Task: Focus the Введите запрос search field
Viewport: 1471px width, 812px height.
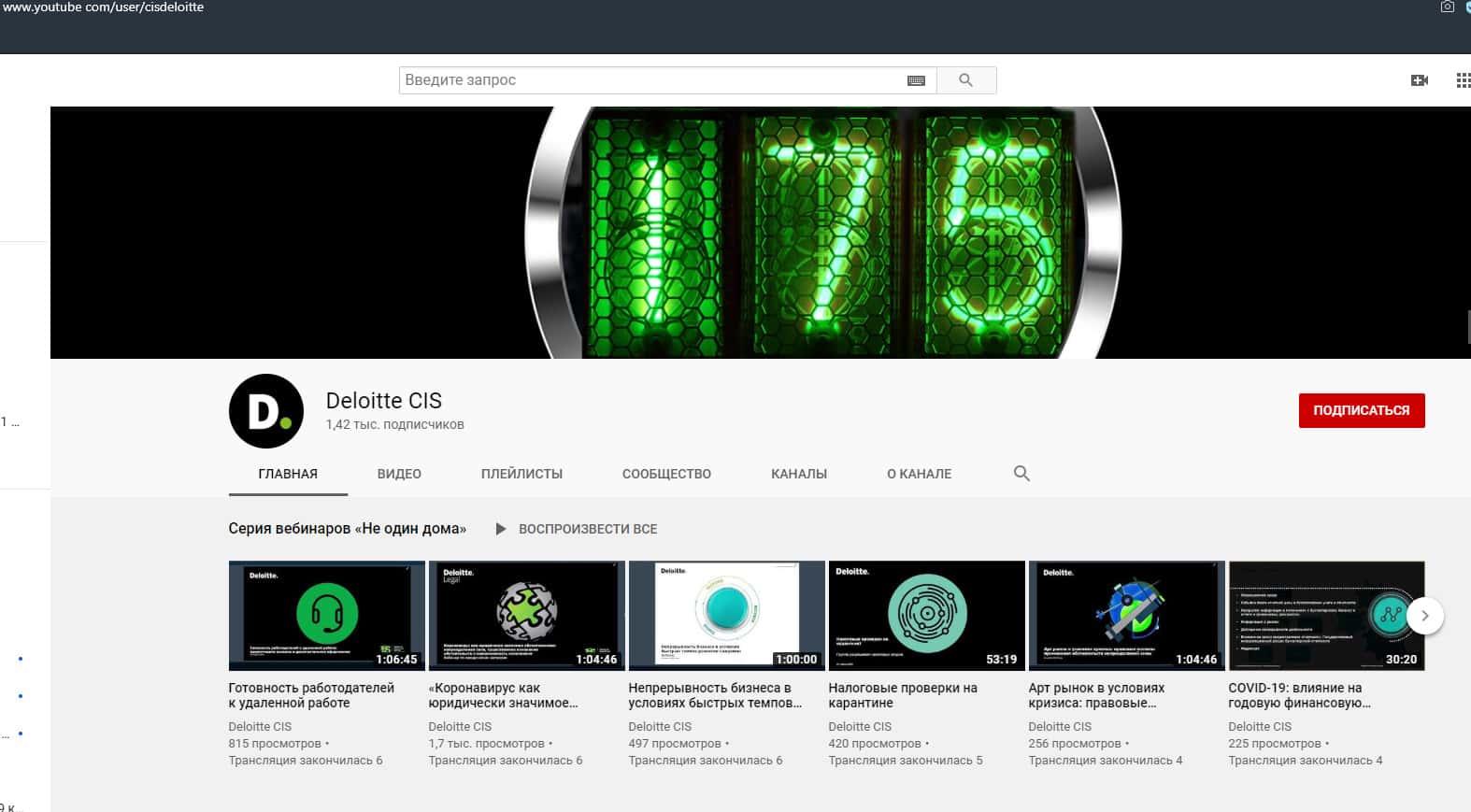Action: coord(650,80)
